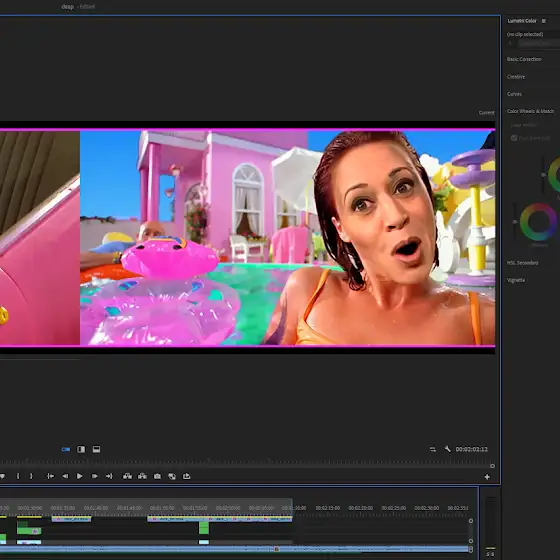Viewport: 560px width, 560px height.
Task: Click the zoom handle ending the monitor scrub bar
Action: coord(492,466)
